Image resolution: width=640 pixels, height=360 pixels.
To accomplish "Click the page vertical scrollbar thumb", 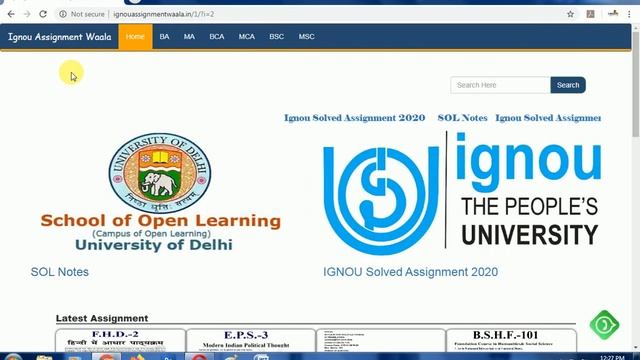I will coord(636,84).
